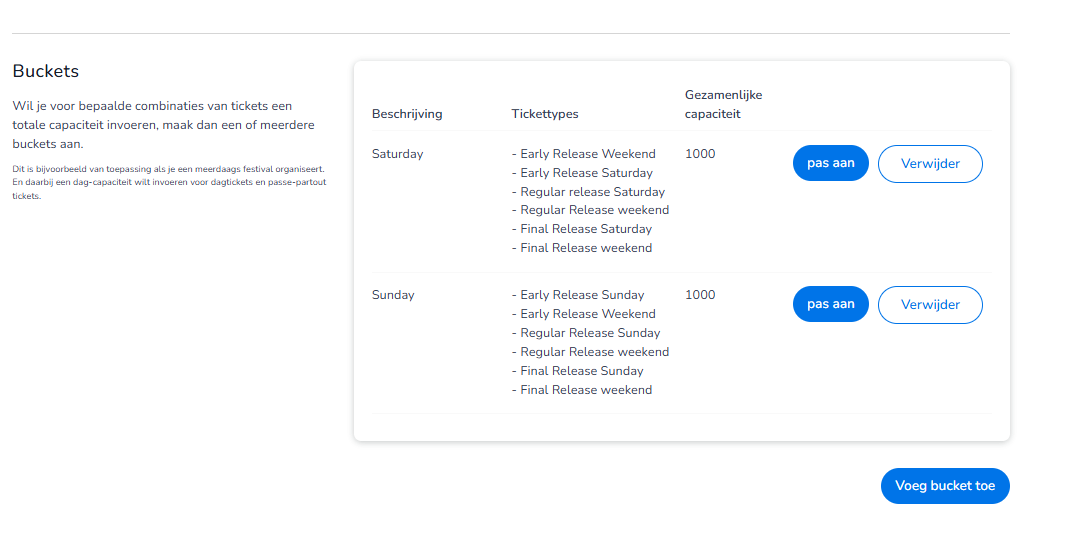The height and width of the screenshot is (534, 1067).
Task: Select the Sunday bucket's 1000 capacity value
Action: (700, 295)
